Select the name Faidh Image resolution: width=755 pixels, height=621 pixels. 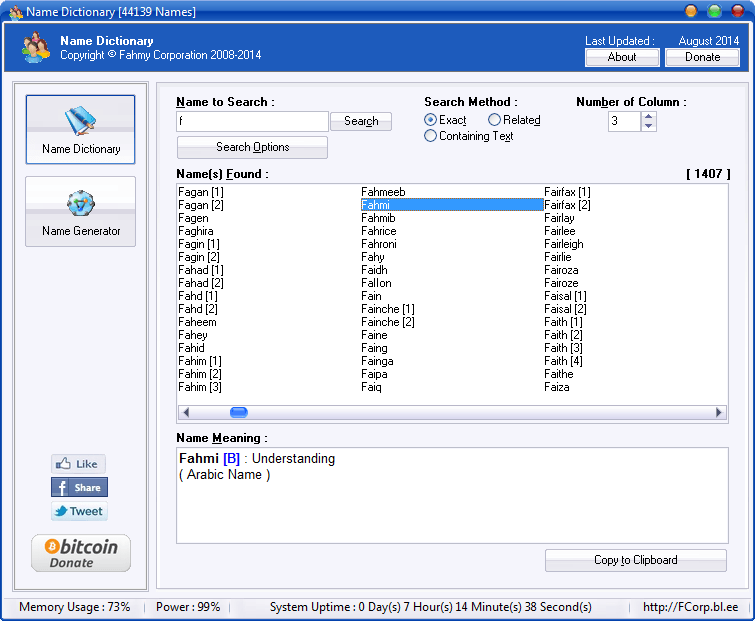click(x=374, y=270)
